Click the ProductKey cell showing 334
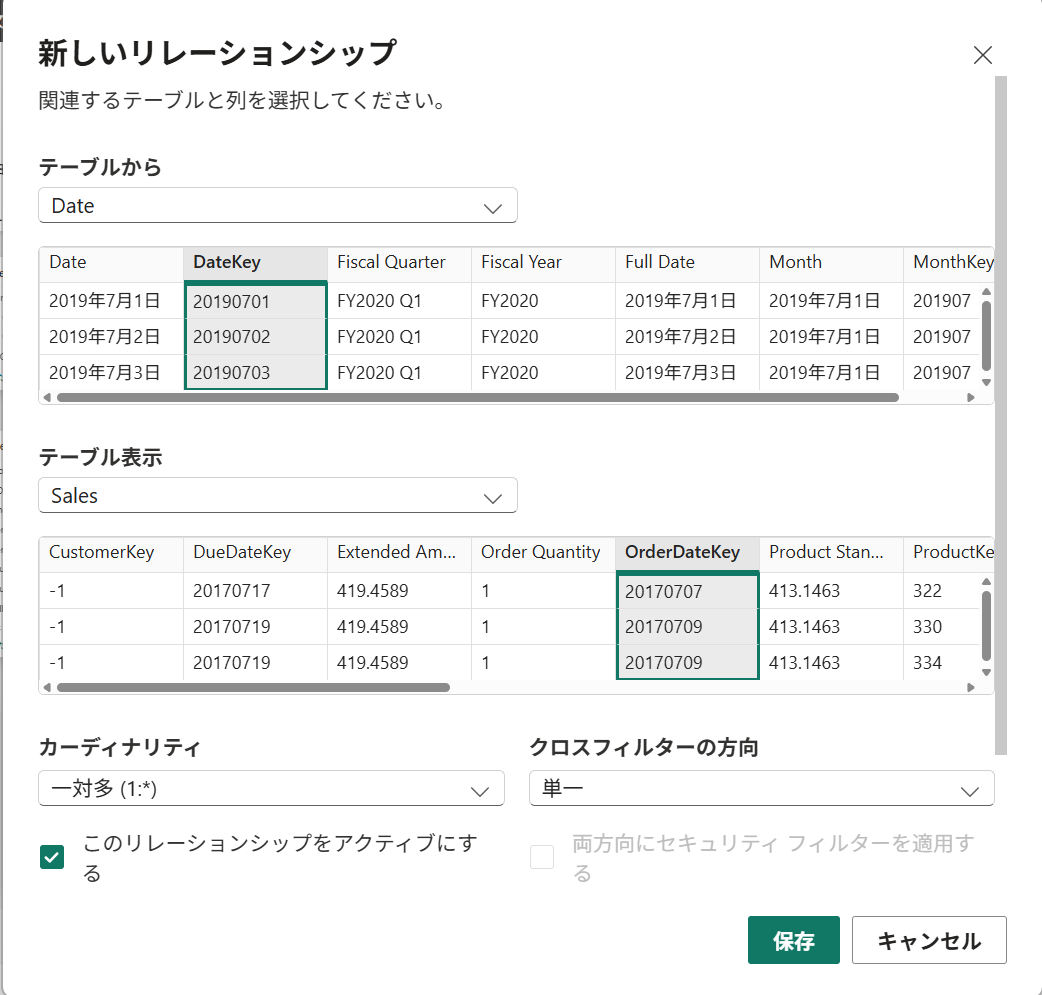 pyautogui.click(x=942, y=663)
